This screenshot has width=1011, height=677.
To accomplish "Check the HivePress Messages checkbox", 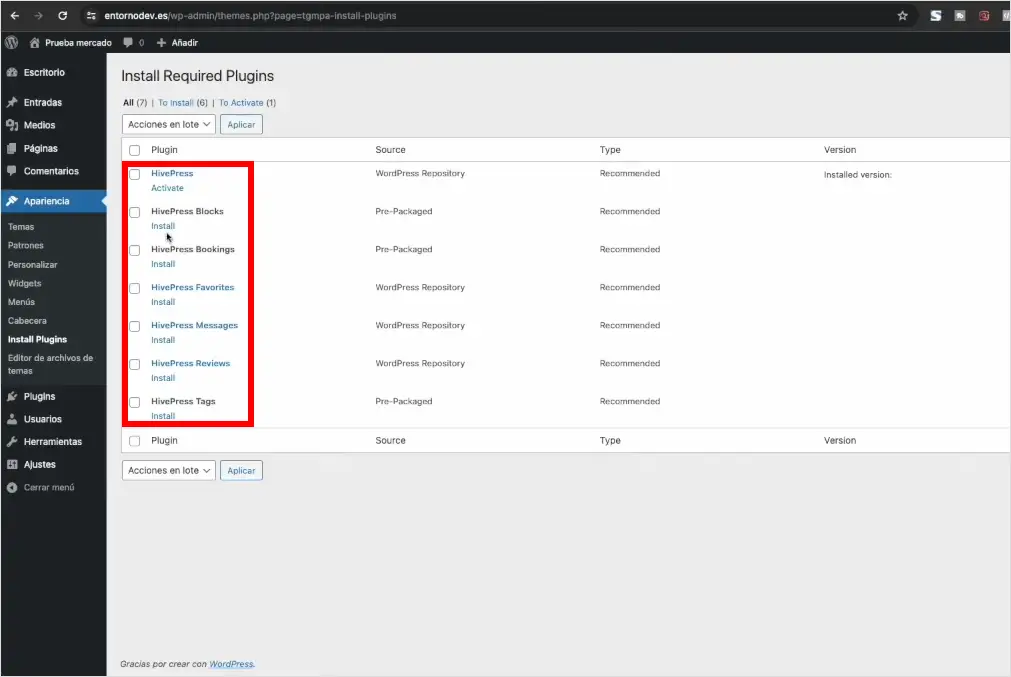I will pos(134,326).
